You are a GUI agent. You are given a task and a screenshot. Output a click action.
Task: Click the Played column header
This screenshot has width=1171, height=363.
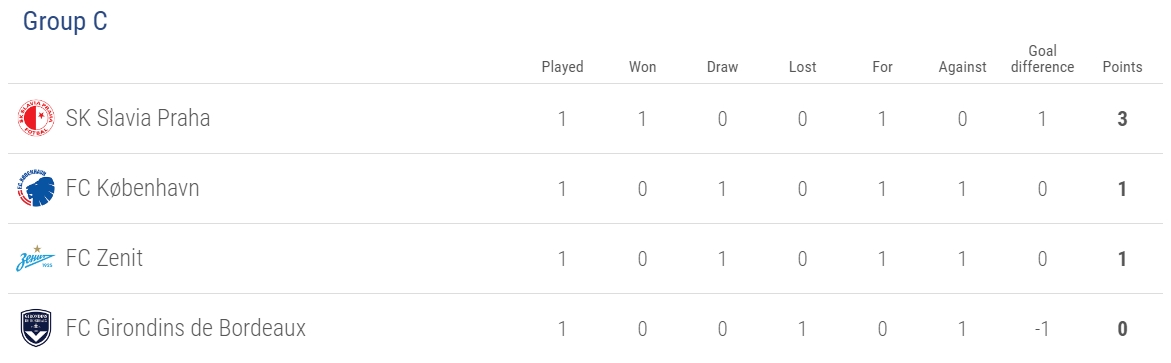click(x=562, y=67)
